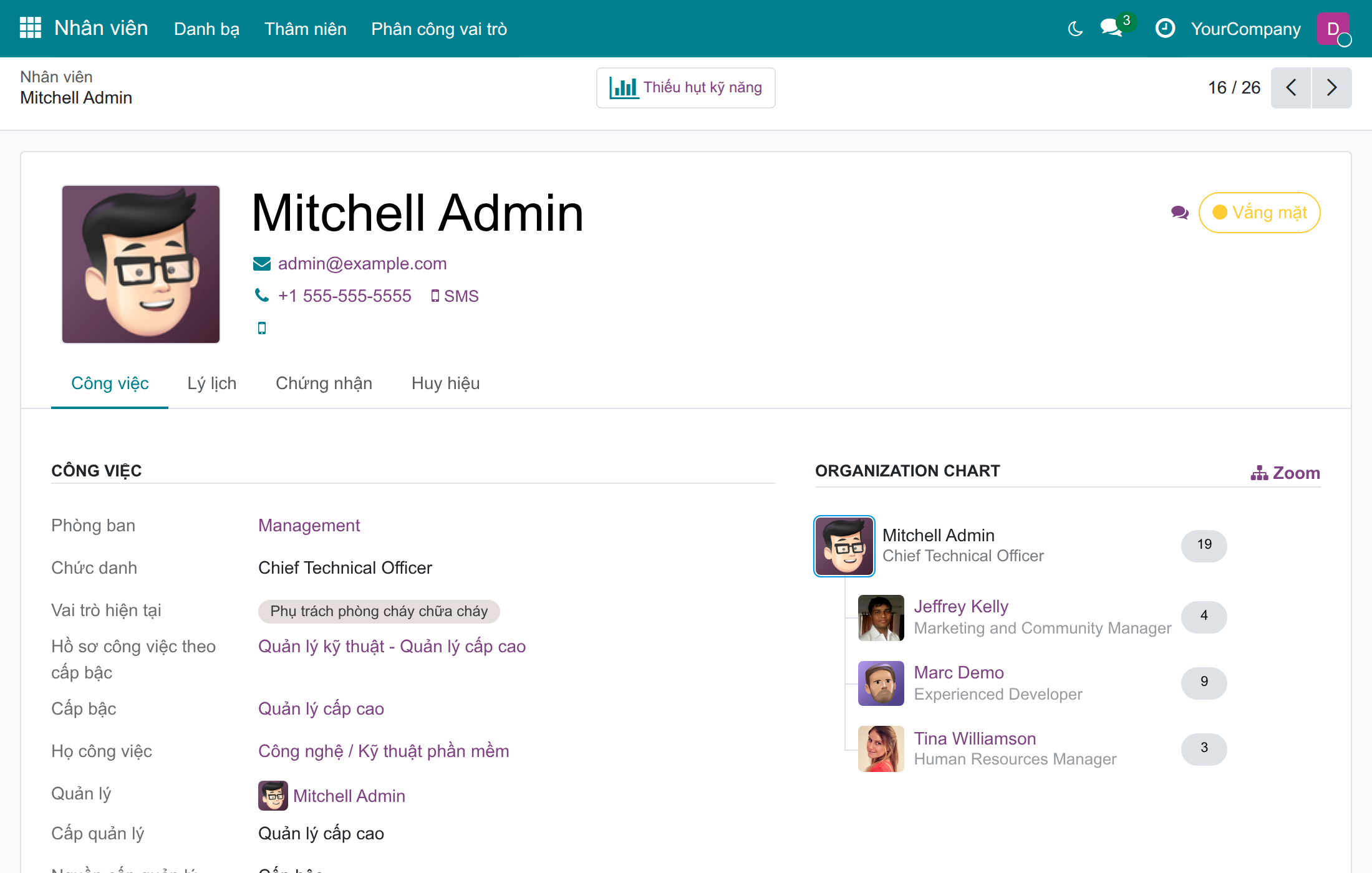The height and width of the screenshot is (873, 1372).
Task: Open the activities clock icon
Action: (1165, 29)
